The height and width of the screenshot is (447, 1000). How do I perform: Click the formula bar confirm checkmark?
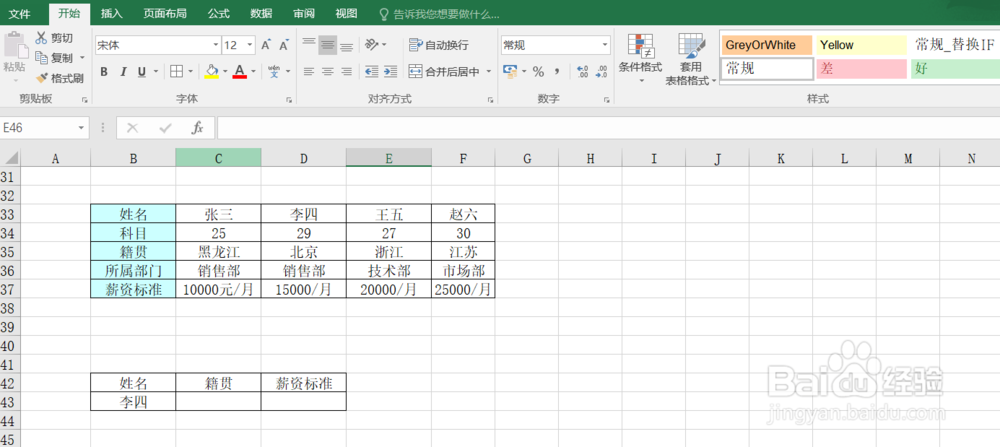tap(166, 128)
